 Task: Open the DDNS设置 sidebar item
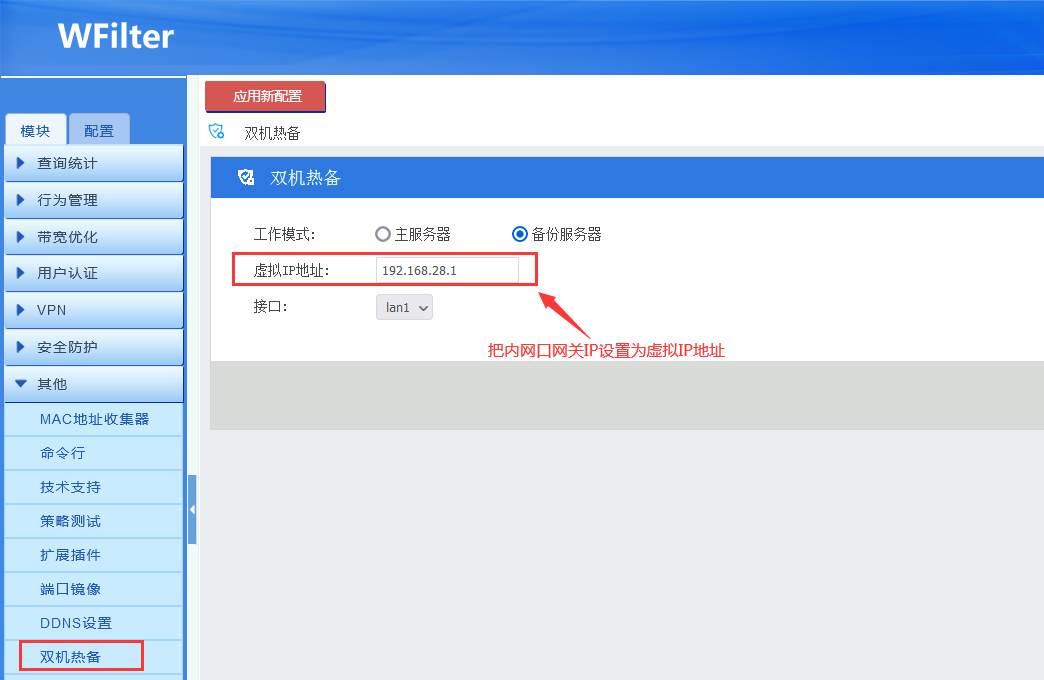click(76, 623)
